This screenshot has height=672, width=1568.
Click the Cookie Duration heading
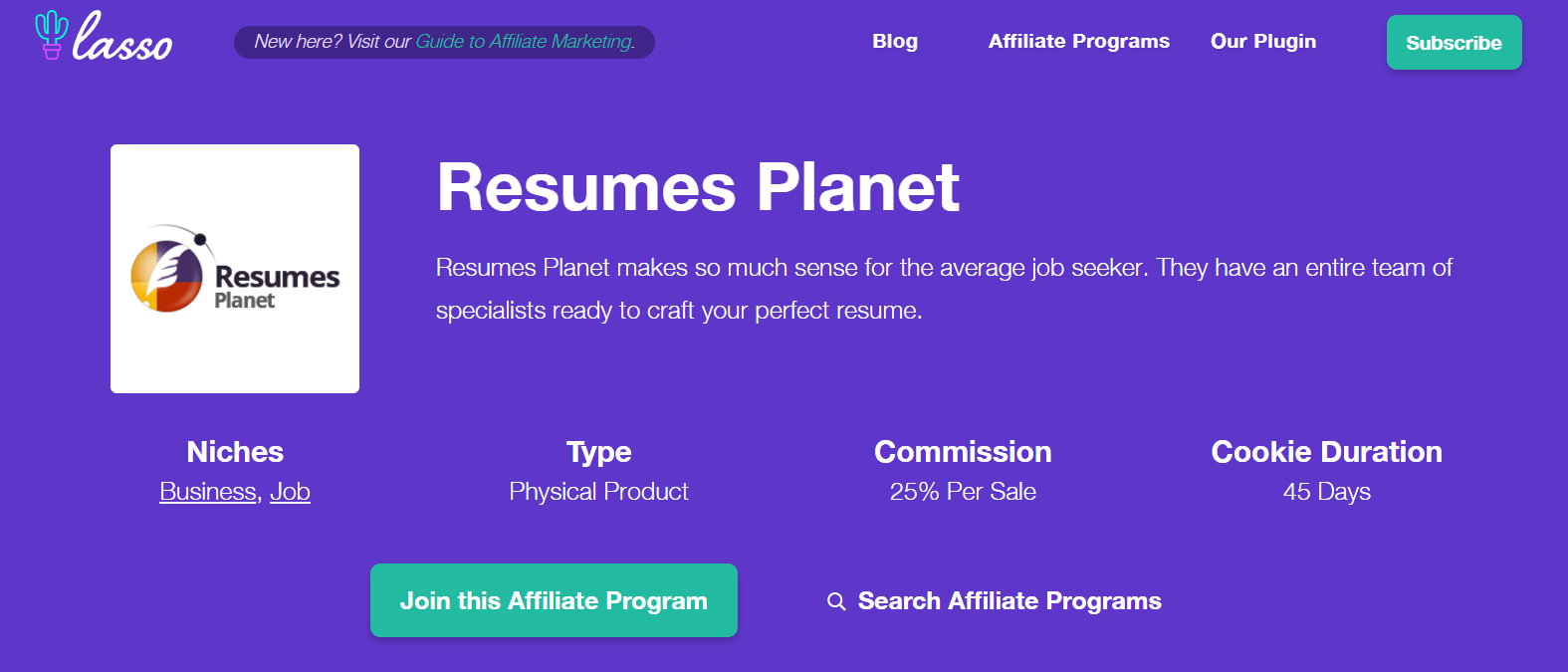click(1326, 452)
